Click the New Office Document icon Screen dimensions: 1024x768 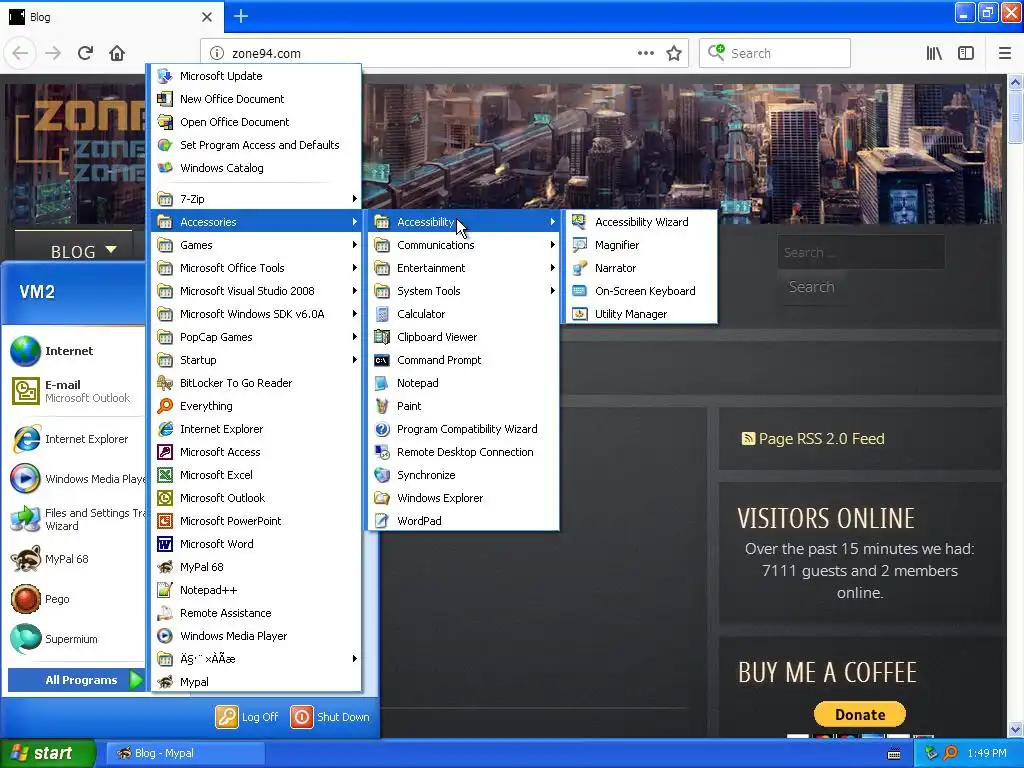pyautogui.click(x=165, y=99)
